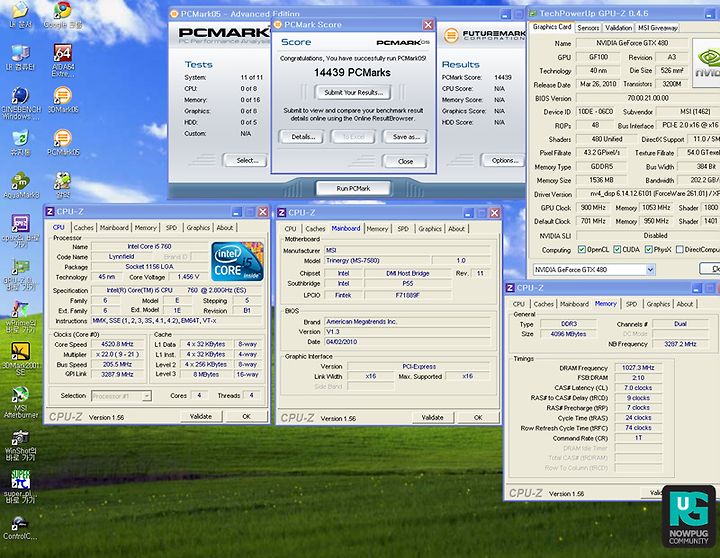Click the NVIDIA logo in GPU-Z
720x558 pixels.
[x=706, y=63]
